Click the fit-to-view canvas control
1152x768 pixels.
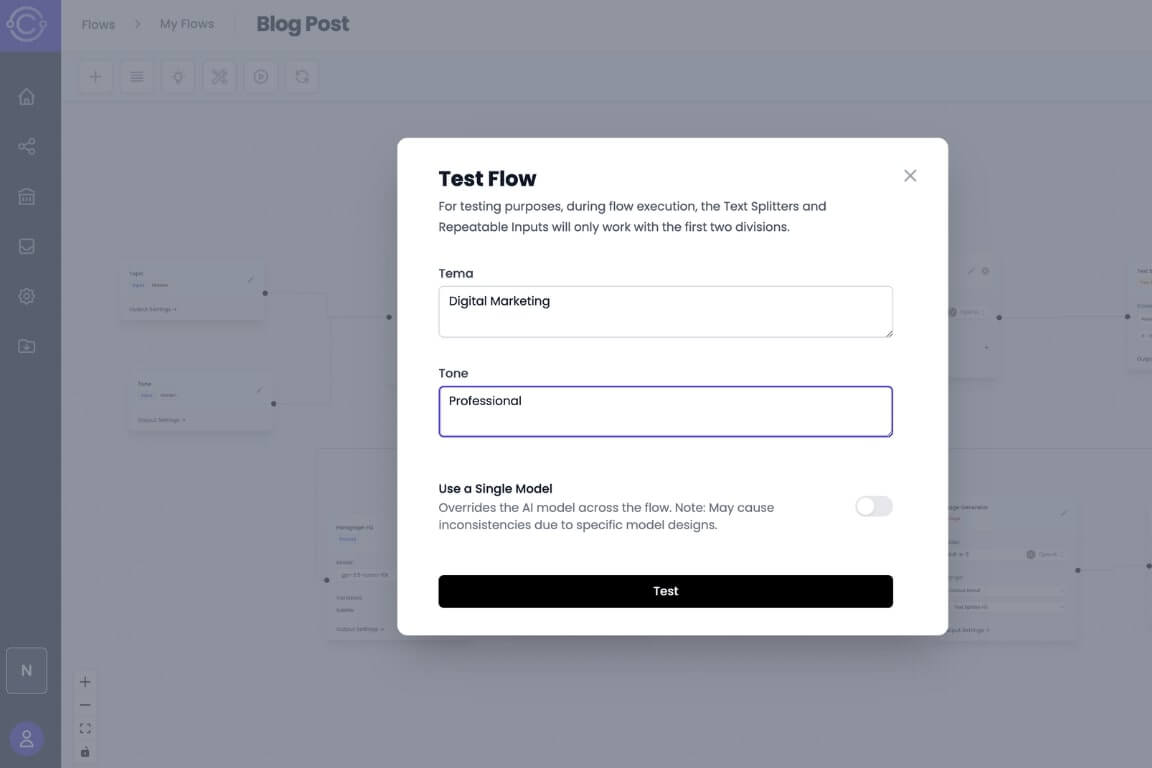85,728
